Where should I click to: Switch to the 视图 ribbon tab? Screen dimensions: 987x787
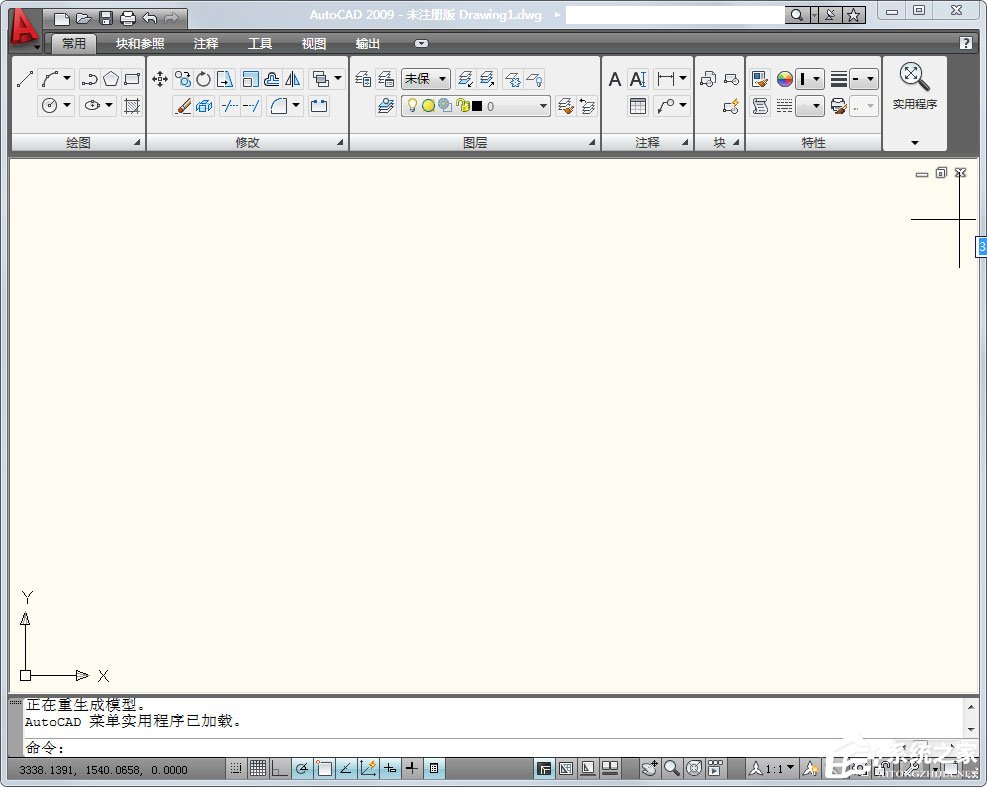click(x=313, y=43)
